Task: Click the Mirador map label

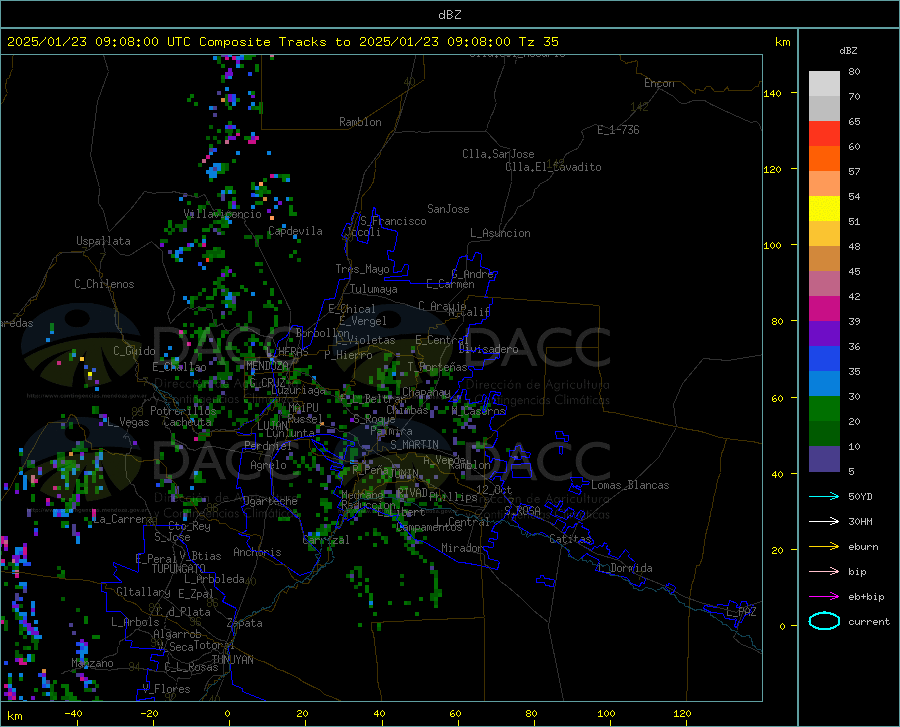Action: click(x=462, y=548)
